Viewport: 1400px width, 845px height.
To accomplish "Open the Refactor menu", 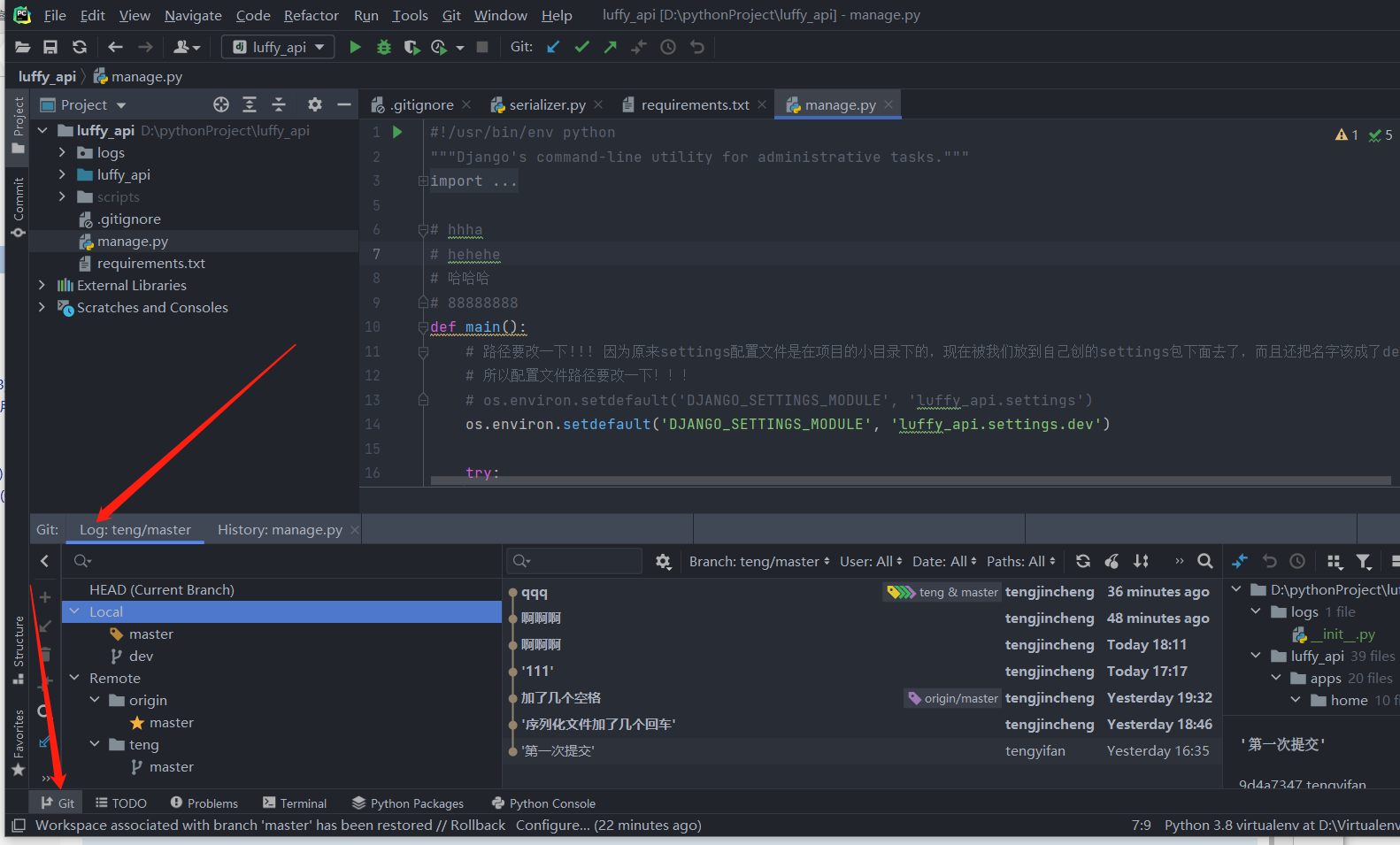I will 311,15.
